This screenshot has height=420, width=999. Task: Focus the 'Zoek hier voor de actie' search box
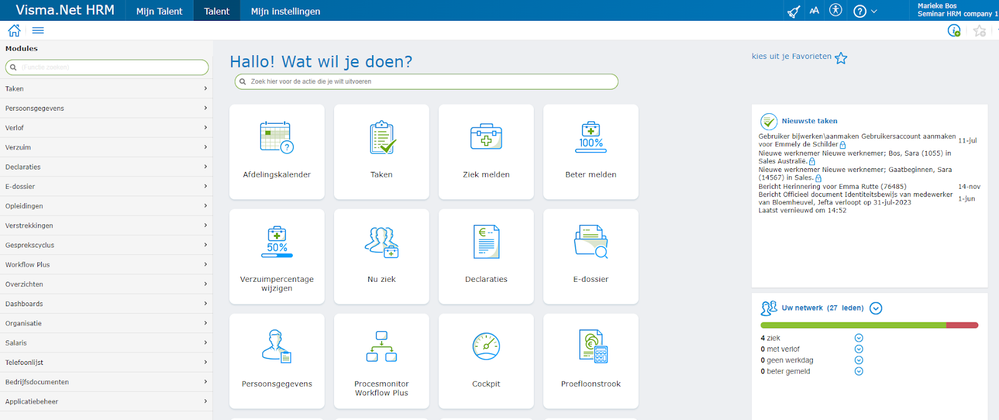(426, 82)
